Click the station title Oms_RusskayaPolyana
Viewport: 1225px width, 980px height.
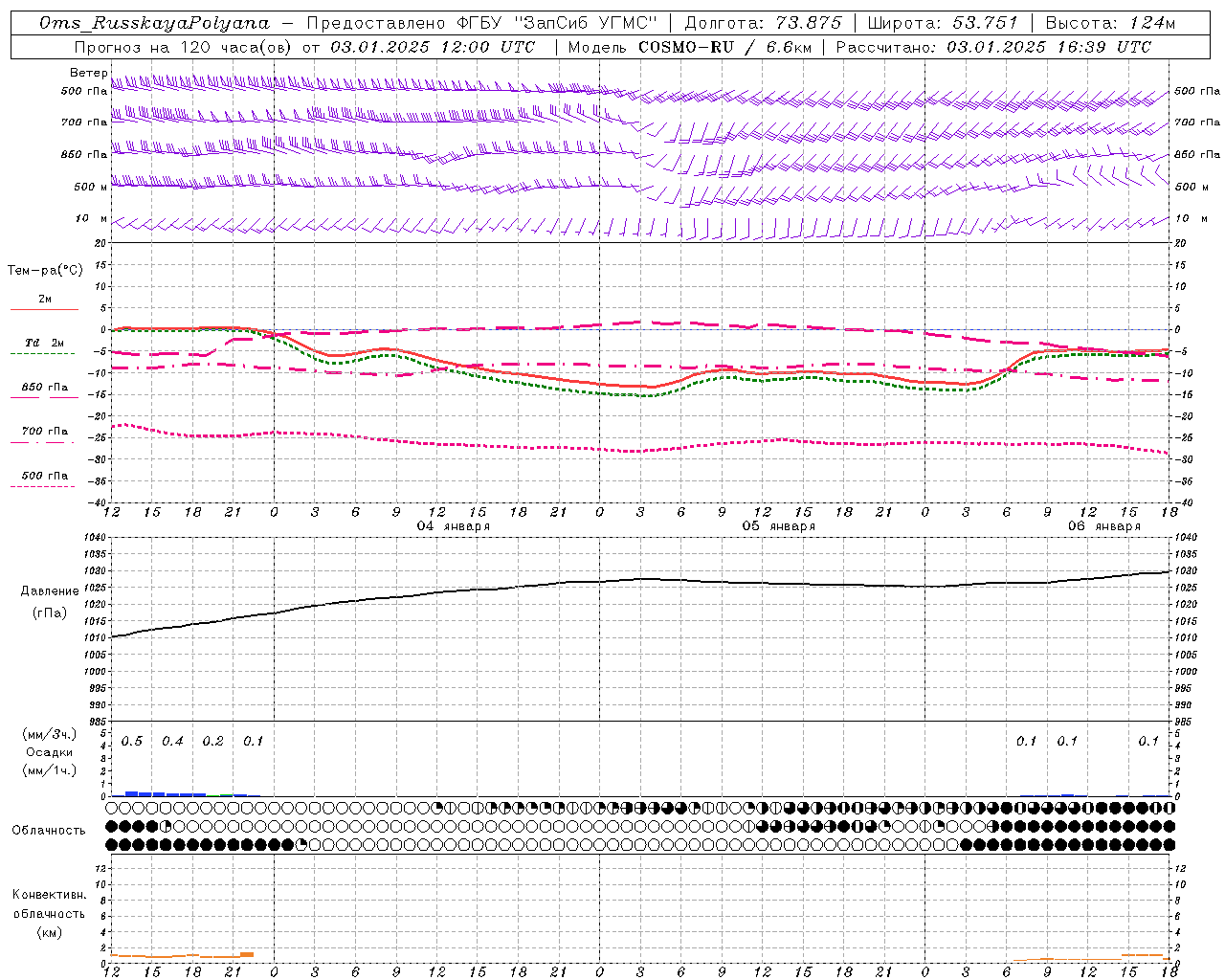pos(155,23)
